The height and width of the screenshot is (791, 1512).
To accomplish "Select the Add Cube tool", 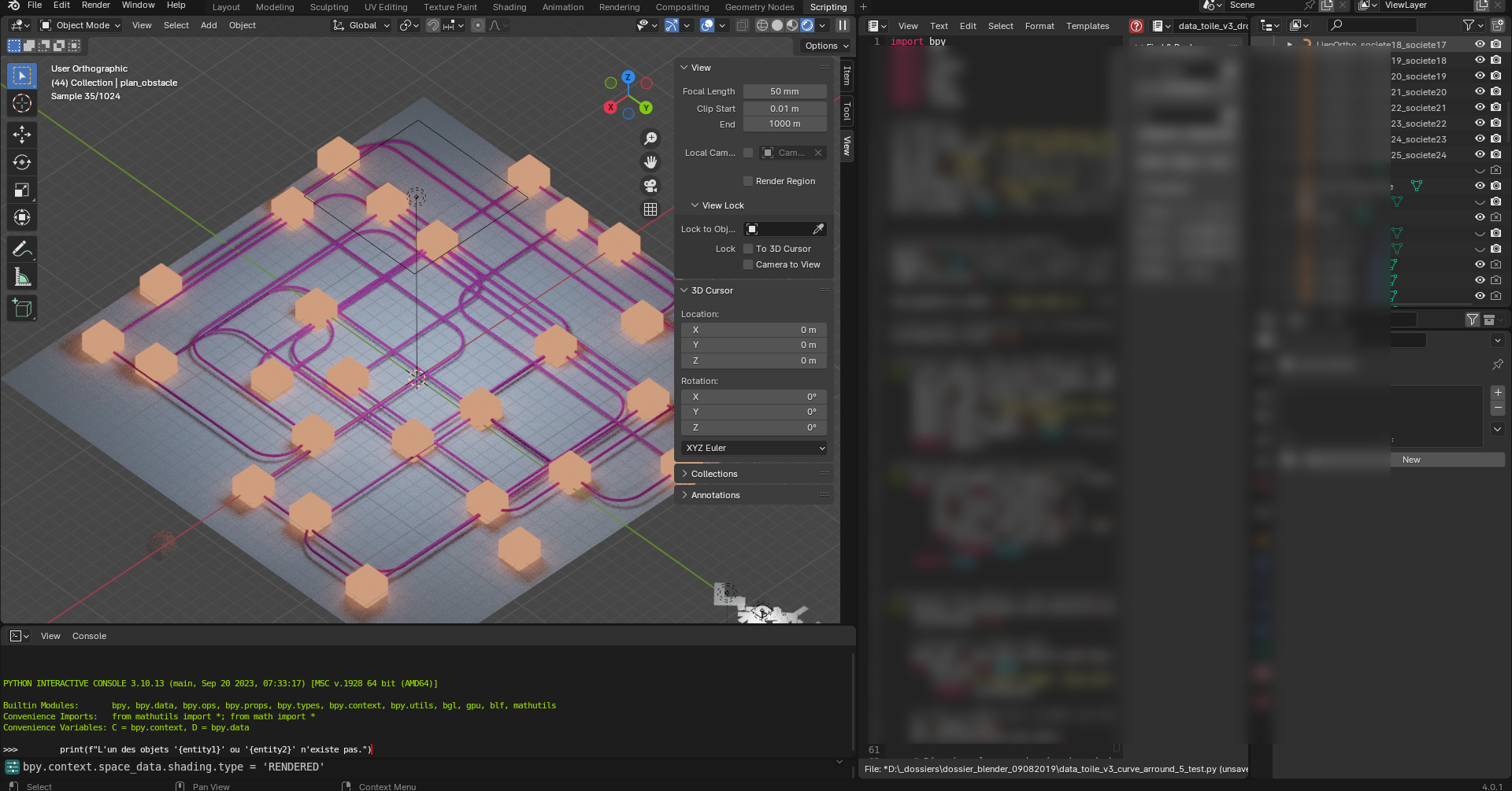I will pyautogui.click(x=21, y=308).
